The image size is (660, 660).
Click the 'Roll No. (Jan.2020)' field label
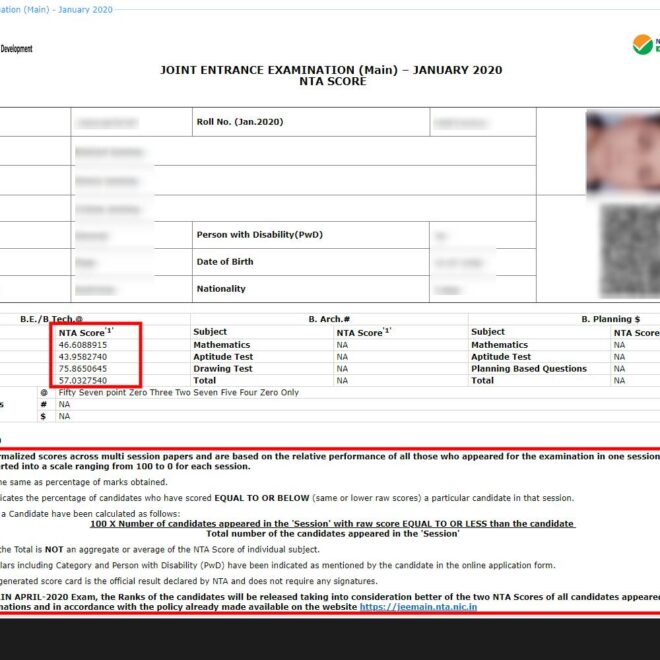pos(240,121)
